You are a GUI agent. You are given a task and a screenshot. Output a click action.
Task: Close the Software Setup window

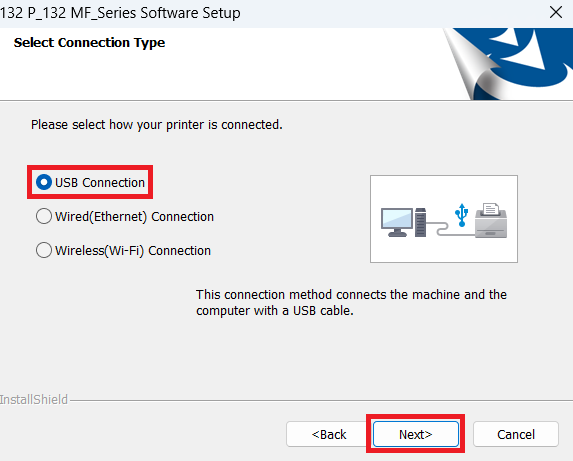[x=556, y=12]
